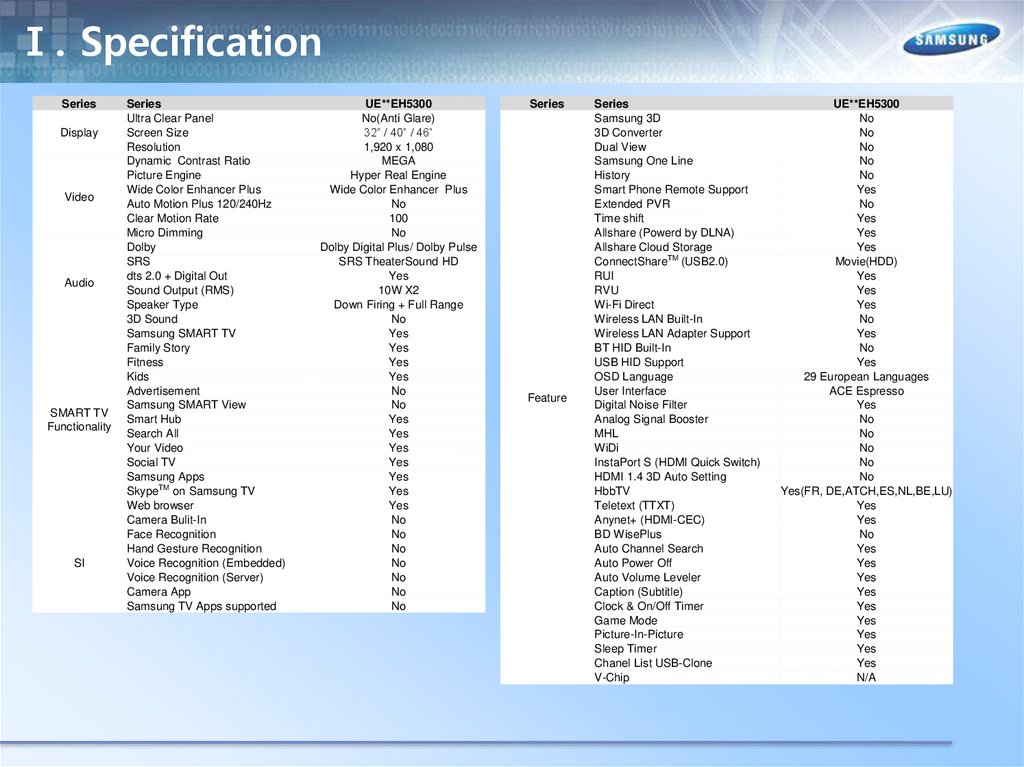
Task: Select the 'Anynet+ (HDMI-CEC)' label
Action: (649, 519)
